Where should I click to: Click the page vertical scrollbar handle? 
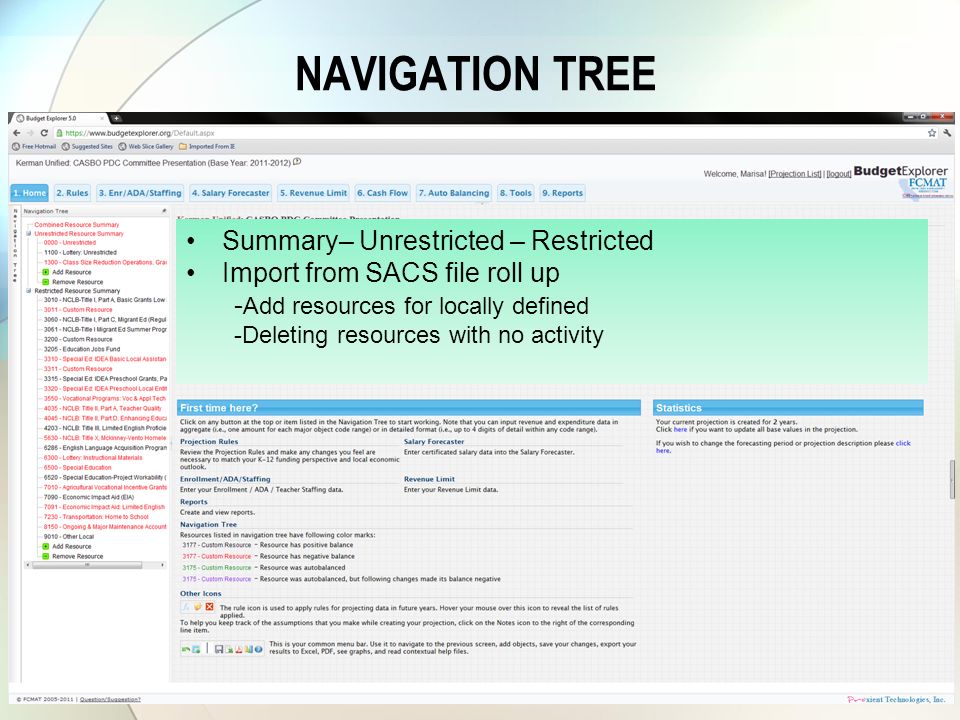(x=952, y=479)
